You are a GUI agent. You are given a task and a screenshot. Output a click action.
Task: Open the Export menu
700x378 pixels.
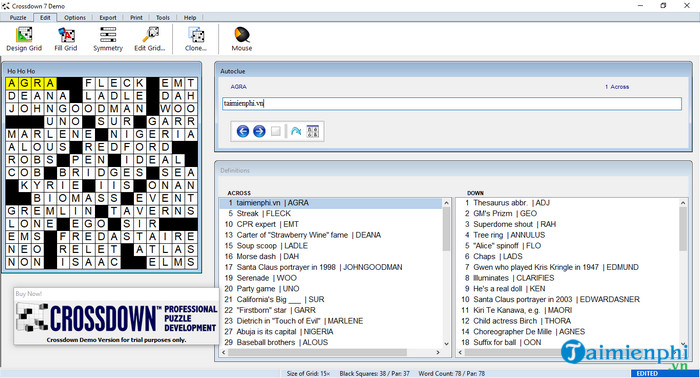(x=108, y=17)
